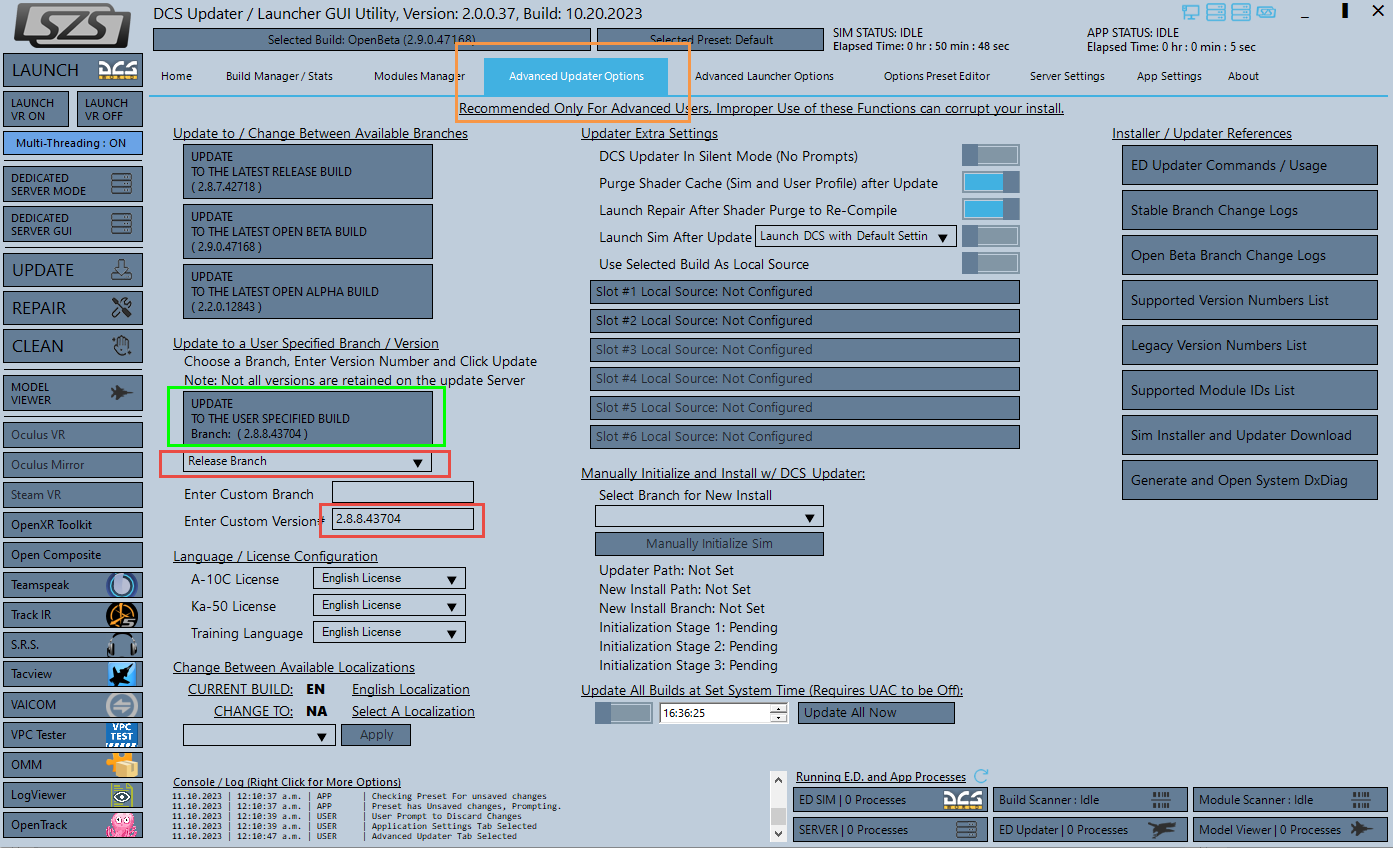The width and height of the screenshot is (1393, 848).
Task: Switch to the Home tab
Action: (x=176, y=76)
